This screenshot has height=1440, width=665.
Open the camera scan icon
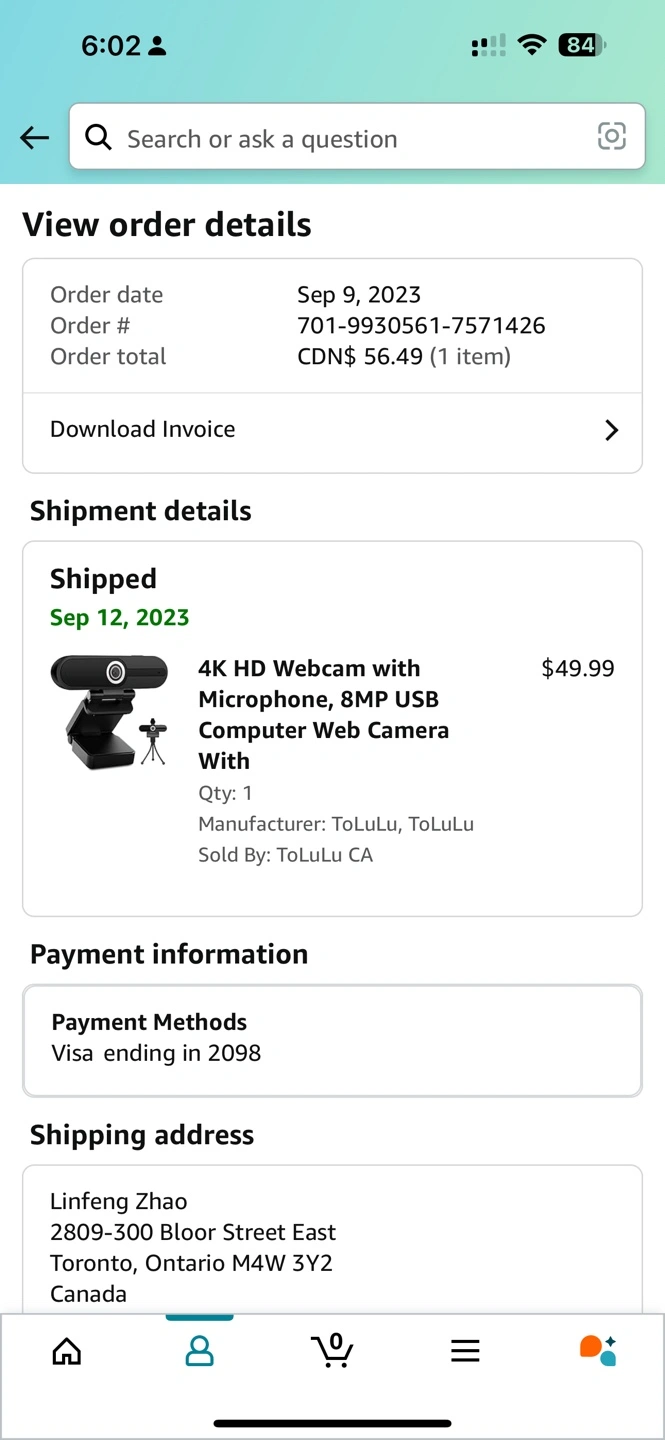click(611, 137)
